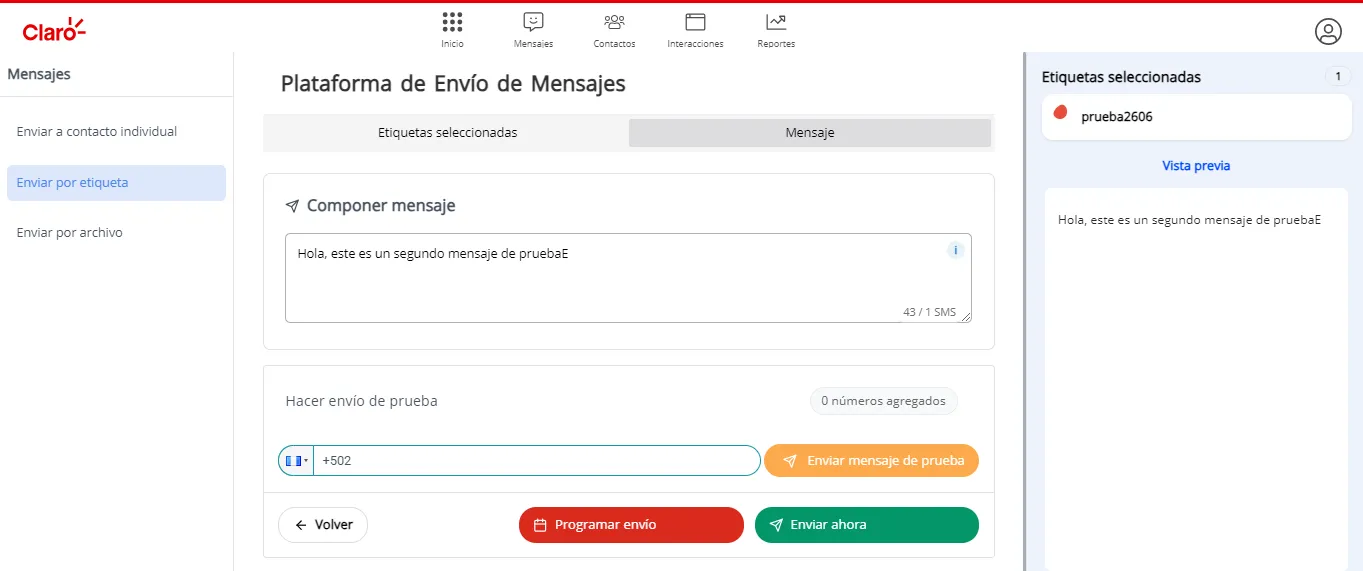The width and height of the screenshot is (1363, 571).
Task: Open the Interacciones window icon
Action: (x=695, y=22)
